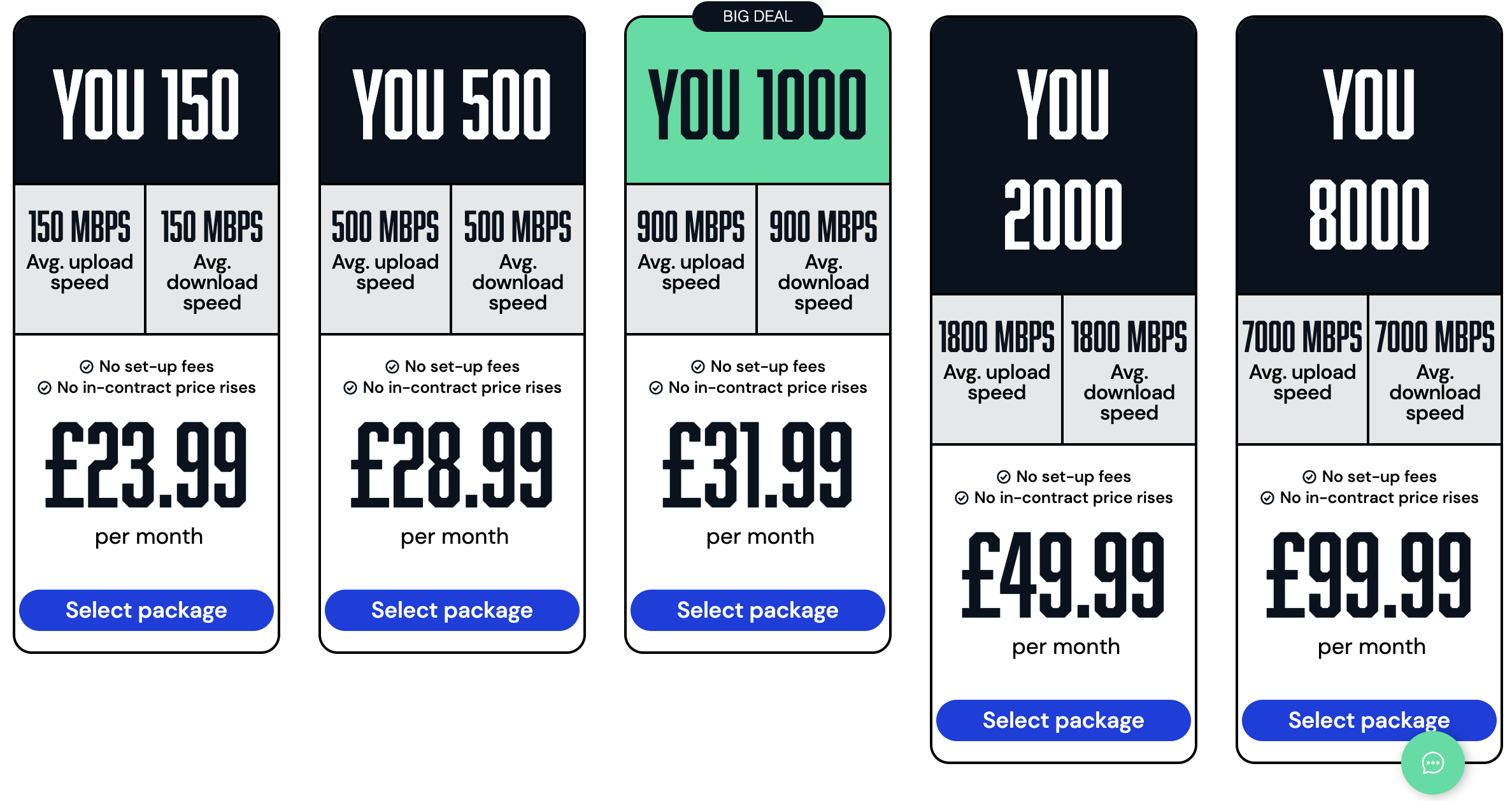Click 500 MBPS avg. download speed cell
This screenshot has width=1512, height=801.
518,259
